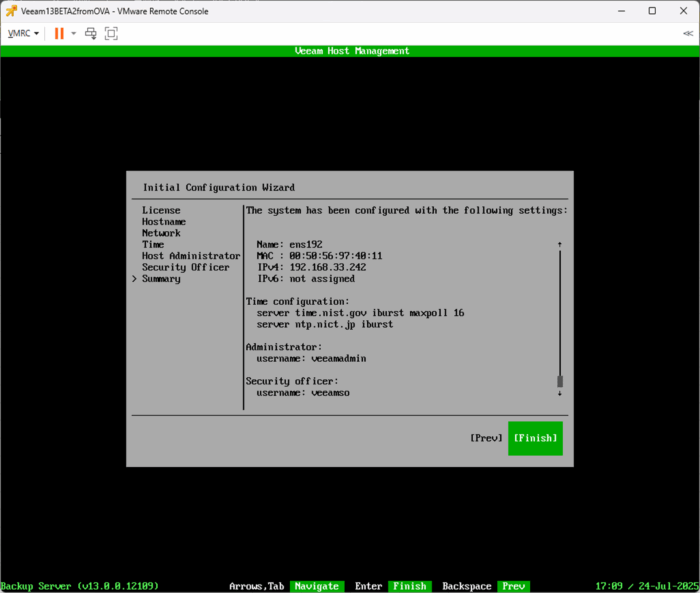Click the Navigate hint in footer
Viewport: 700px width, 593px height.
pos(317,586)
